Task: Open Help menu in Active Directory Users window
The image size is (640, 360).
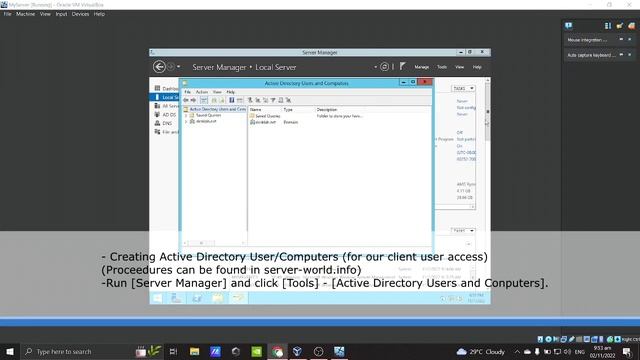Action: point(231,92)
